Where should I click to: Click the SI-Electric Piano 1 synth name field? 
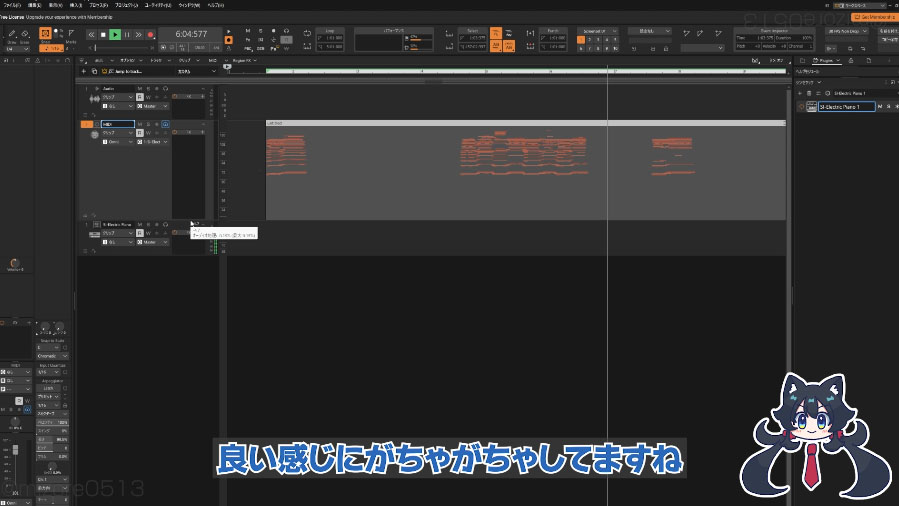pos(846,106)
